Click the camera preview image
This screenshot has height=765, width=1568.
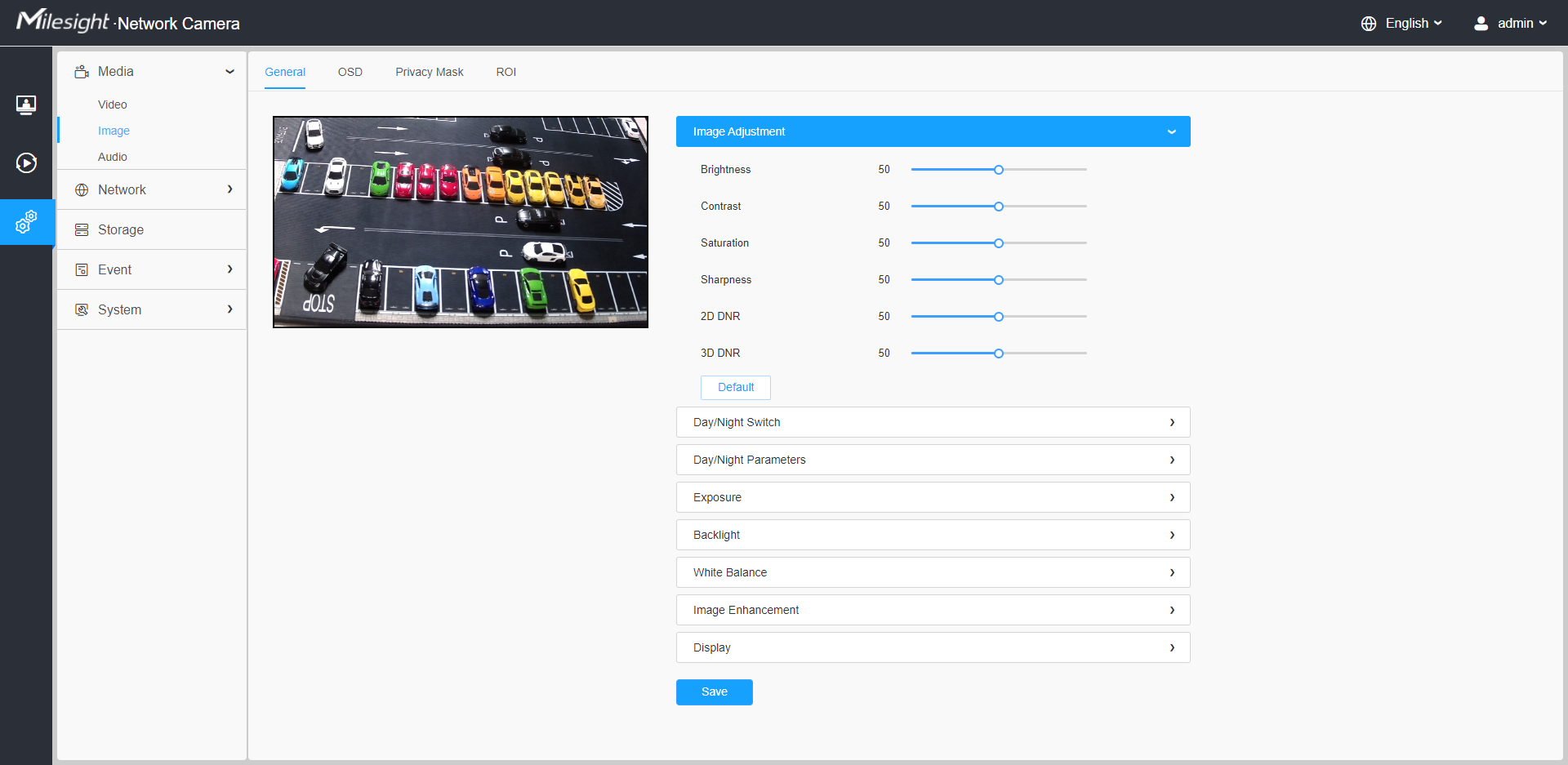point(460,221)
